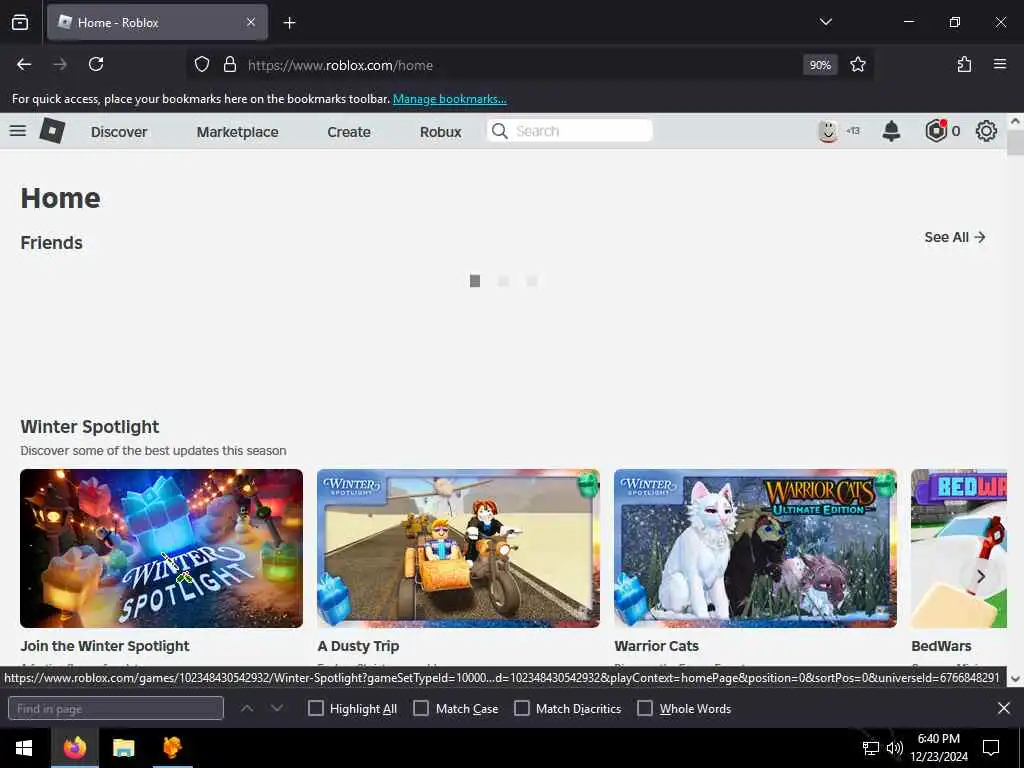Click page scrollbar down arrow

pyautogui.click(x=1015, y=679)
